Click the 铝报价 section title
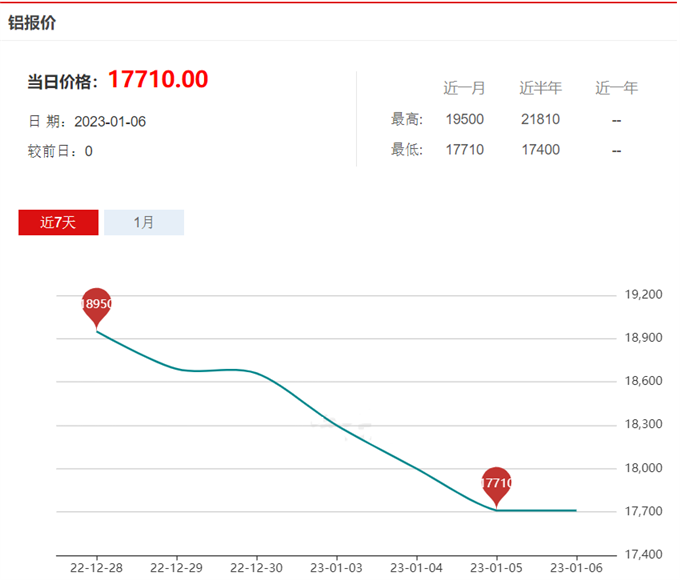This screenshot has height=580, width=680. [x=32, y=23]
